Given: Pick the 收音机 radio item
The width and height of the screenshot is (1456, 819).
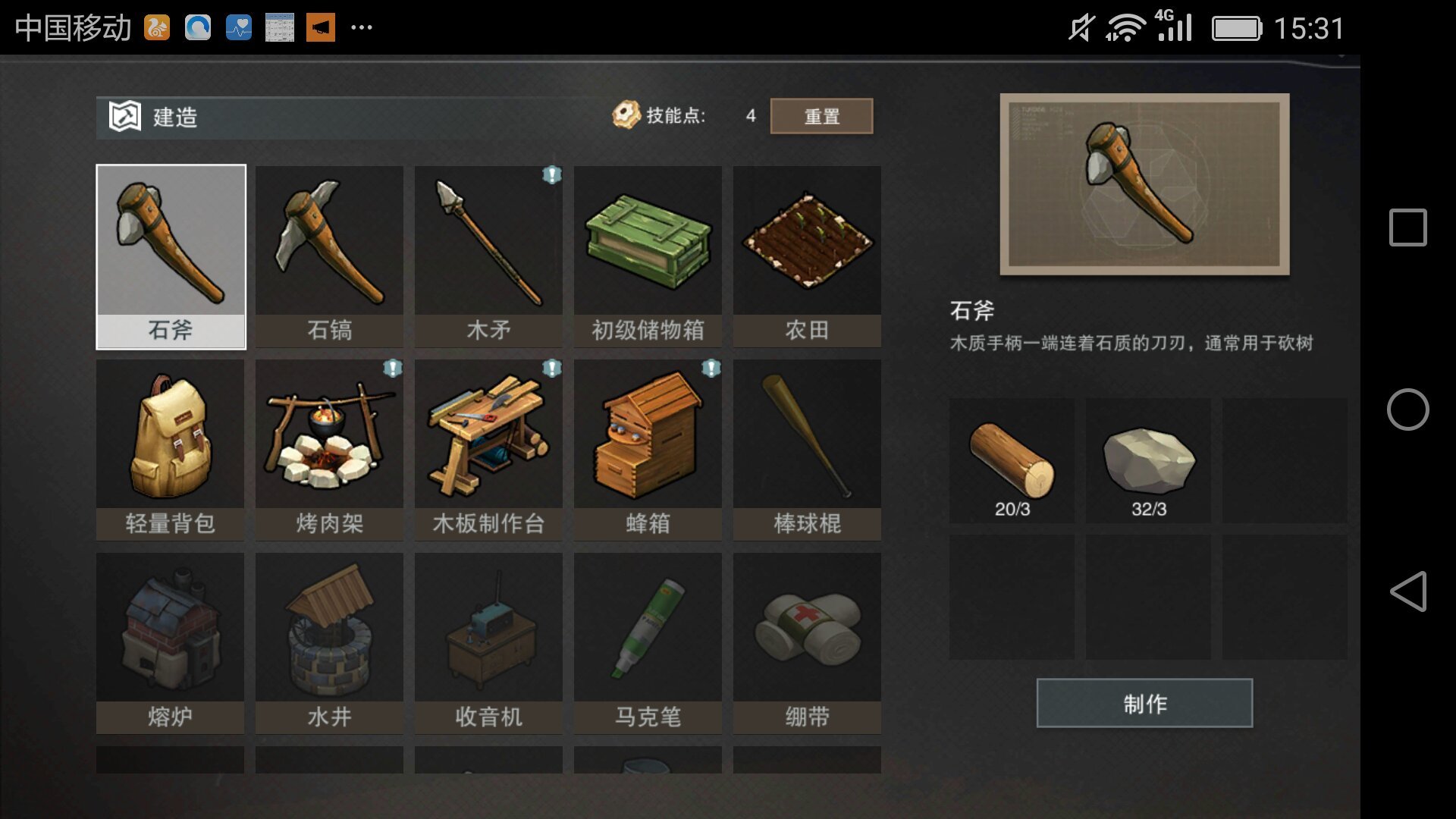Looking at the screenshot, I should 488,643.
